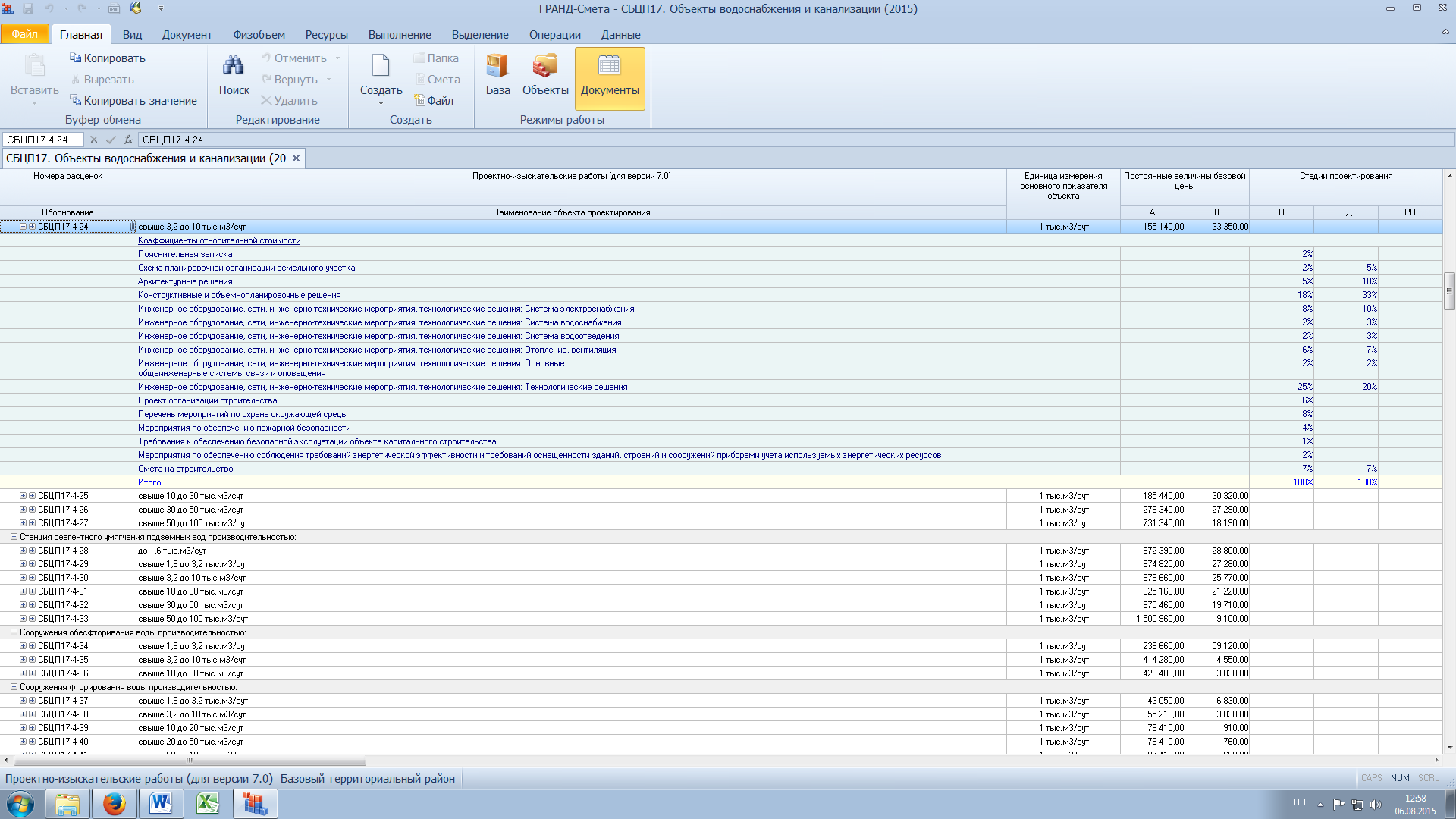
Task: Open link Коэффициенты относительной стоимости
Action: [x=219, y=240]
